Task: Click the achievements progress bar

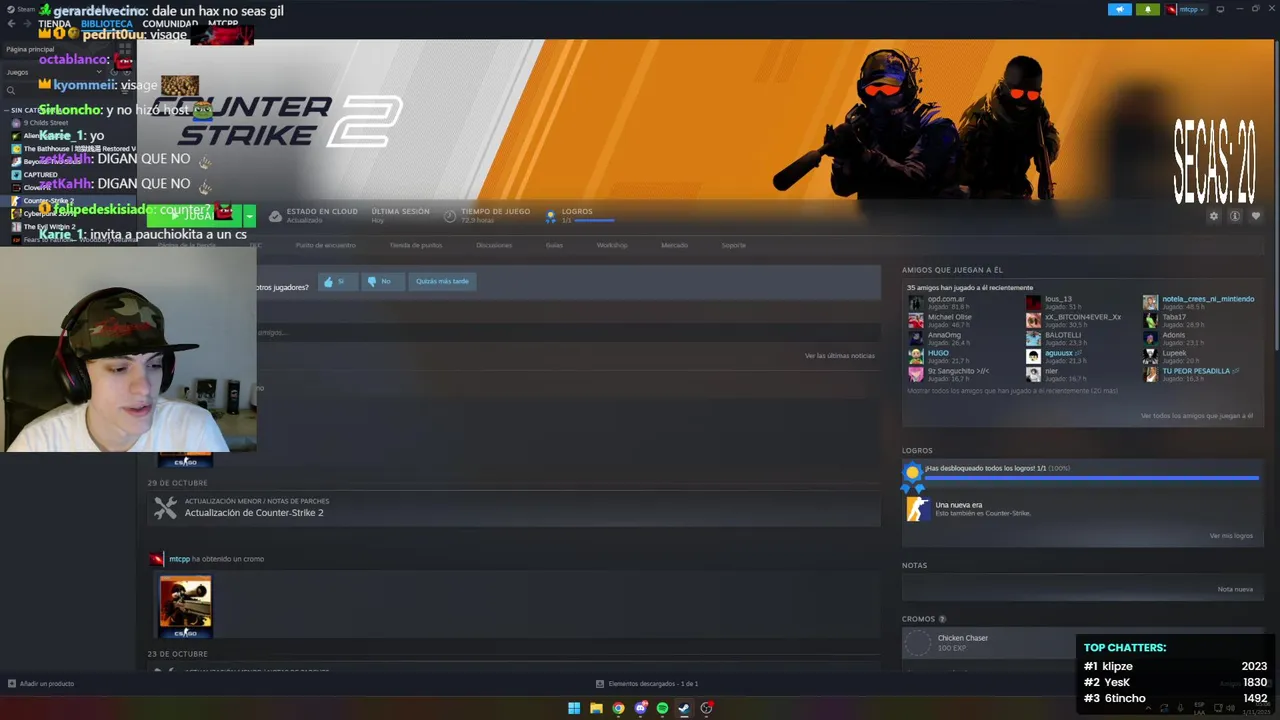Action: (1092, 478)
